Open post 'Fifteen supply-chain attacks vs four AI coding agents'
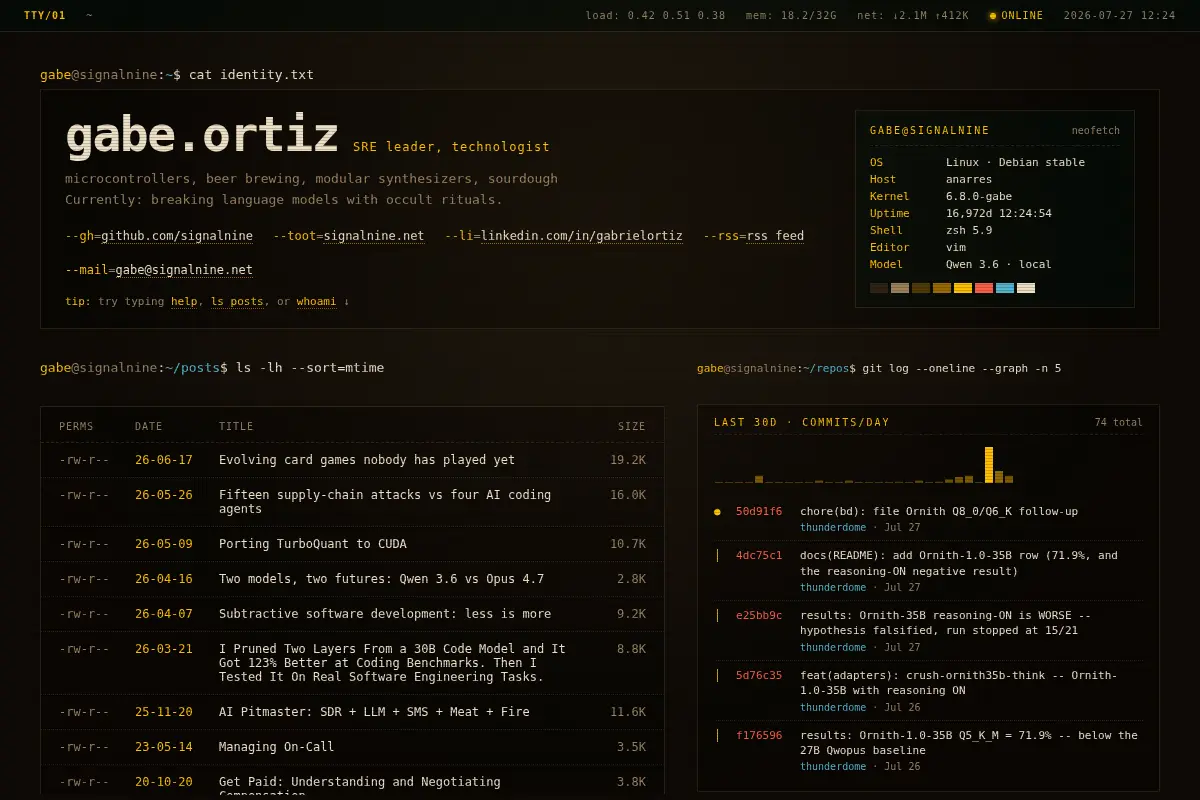1200x800 pixels. (385, 502)
